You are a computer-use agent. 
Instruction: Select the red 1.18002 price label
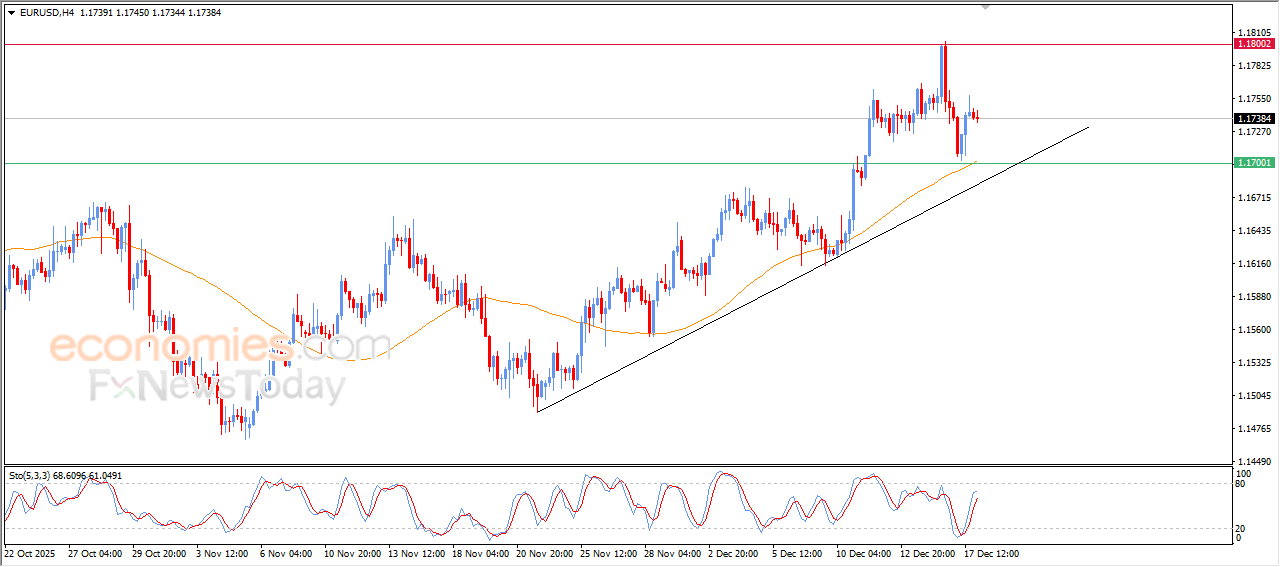[1254, 44]
